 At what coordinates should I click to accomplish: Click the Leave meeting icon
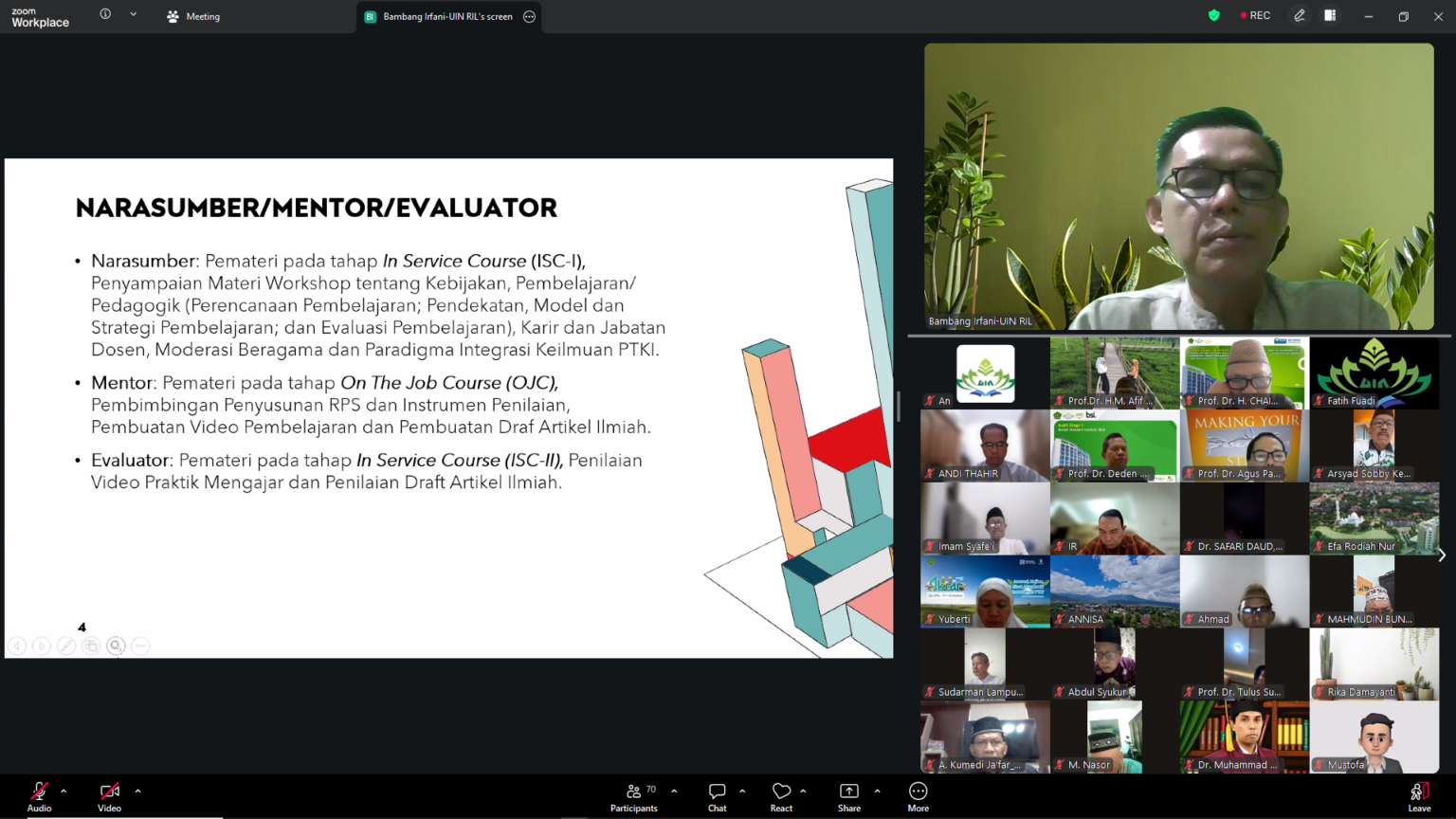(1419, 797)
